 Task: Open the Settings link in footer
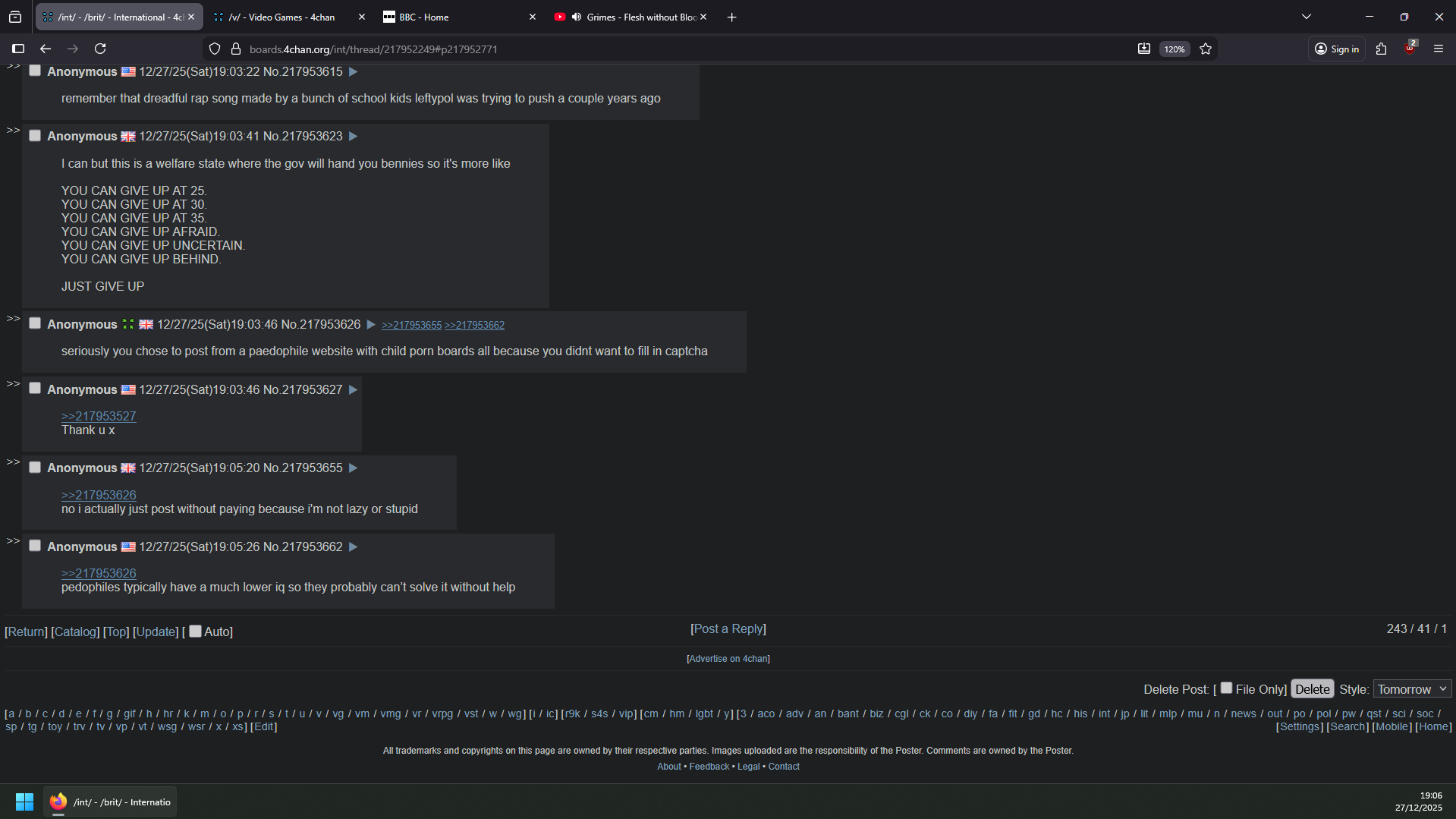pos(1300,726)
